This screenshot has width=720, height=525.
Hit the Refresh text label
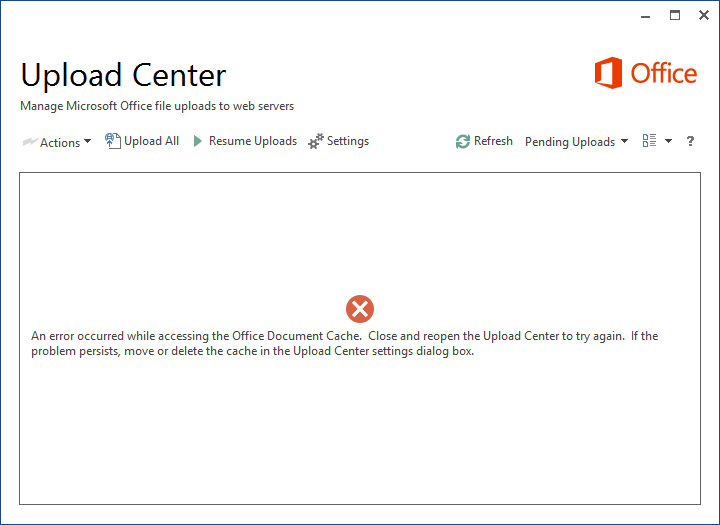[x=493, y=141]
